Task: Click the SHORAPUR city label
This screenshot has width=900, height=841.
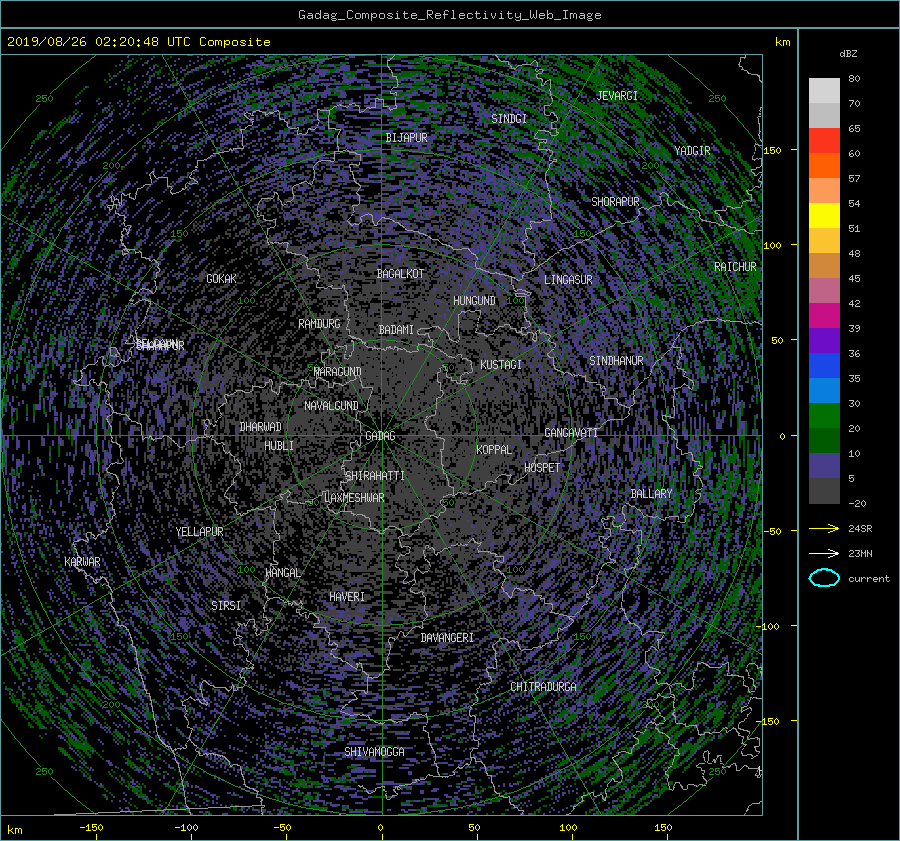Action: pyautogui.click(x=615, y=202)
